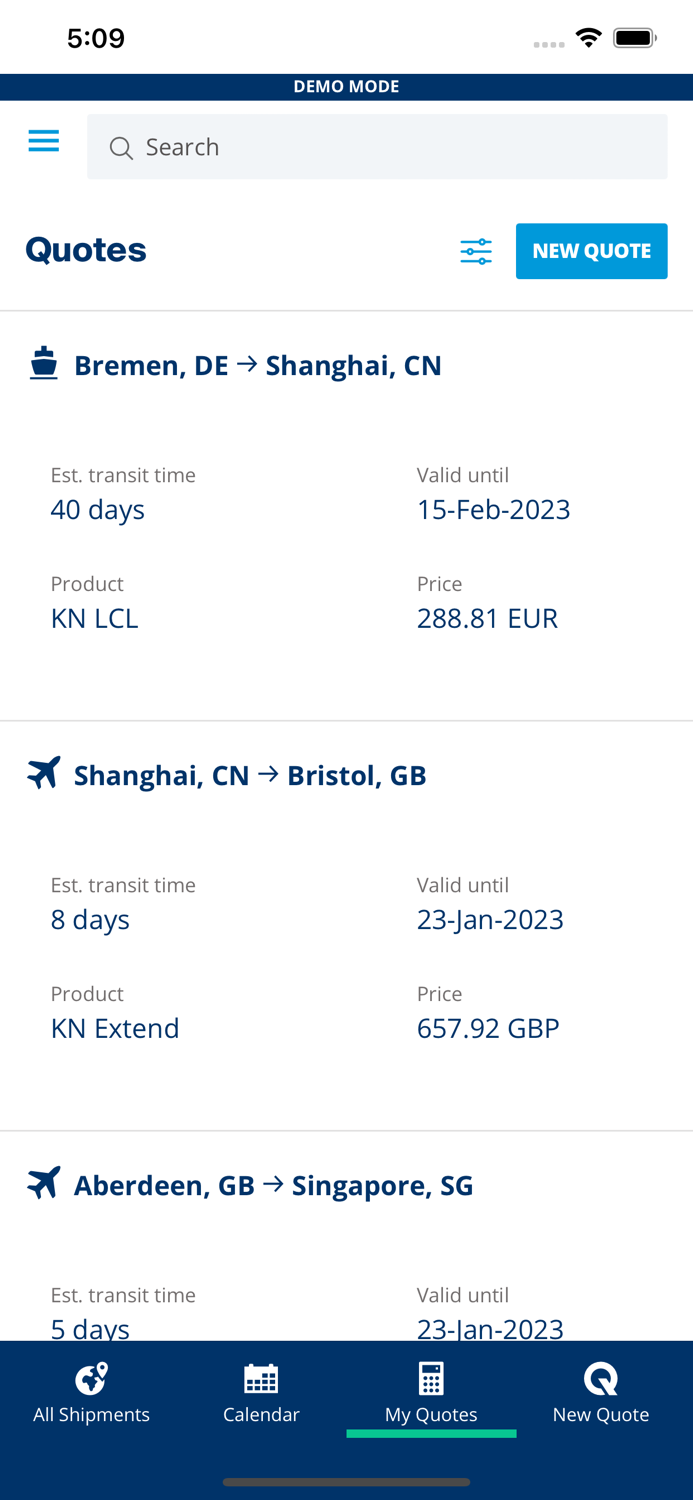Screen dimensions: 693x1500
Task: Tap the ship icon for the Bremen quote
Action: pos(44,364)
